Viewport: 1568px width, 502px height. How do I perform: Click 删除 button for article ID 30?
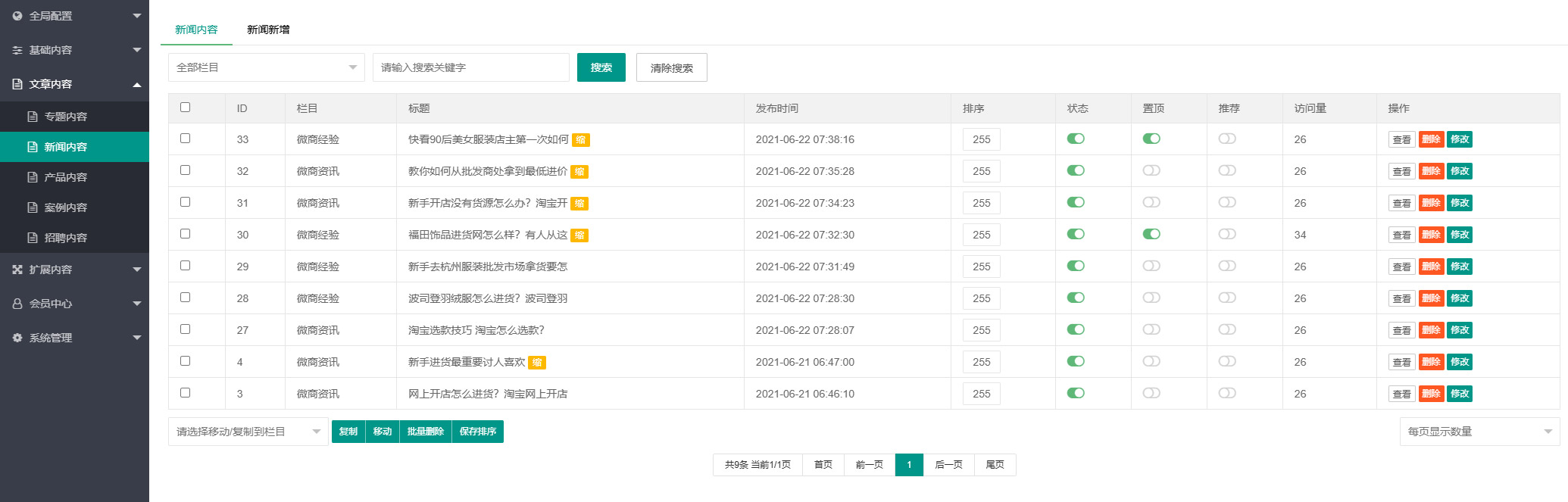tap(1431, 235)
